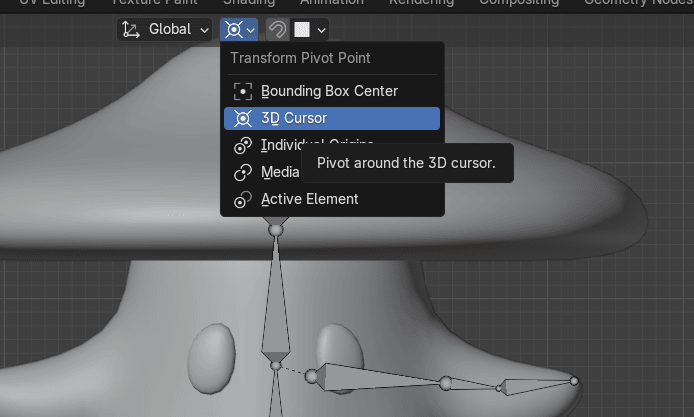Click the Individual Origins pivot icon
Screen dimensions: 694x417
(242, 145)
